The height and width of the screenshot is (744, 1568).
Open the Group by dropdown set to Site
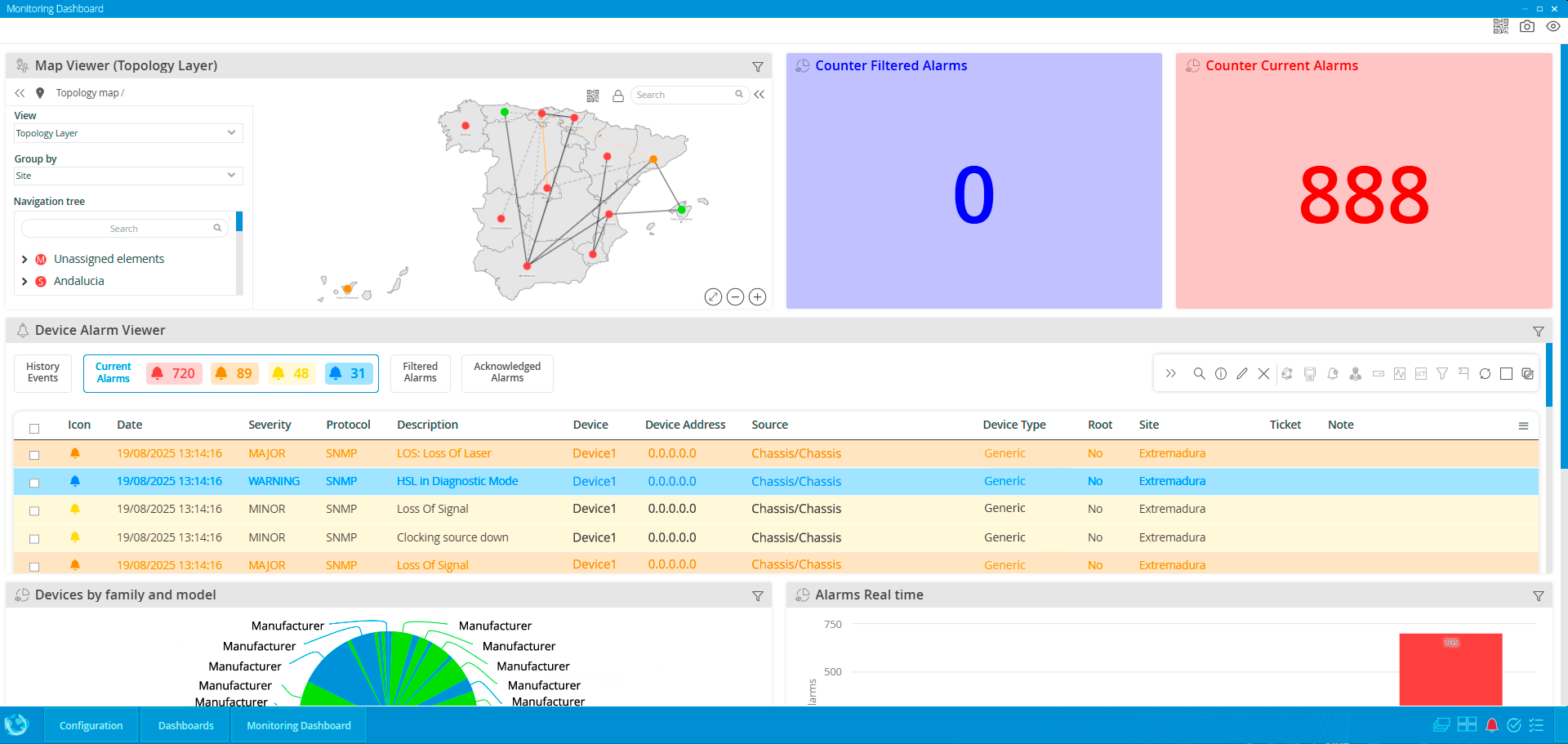tap(128, 176)
